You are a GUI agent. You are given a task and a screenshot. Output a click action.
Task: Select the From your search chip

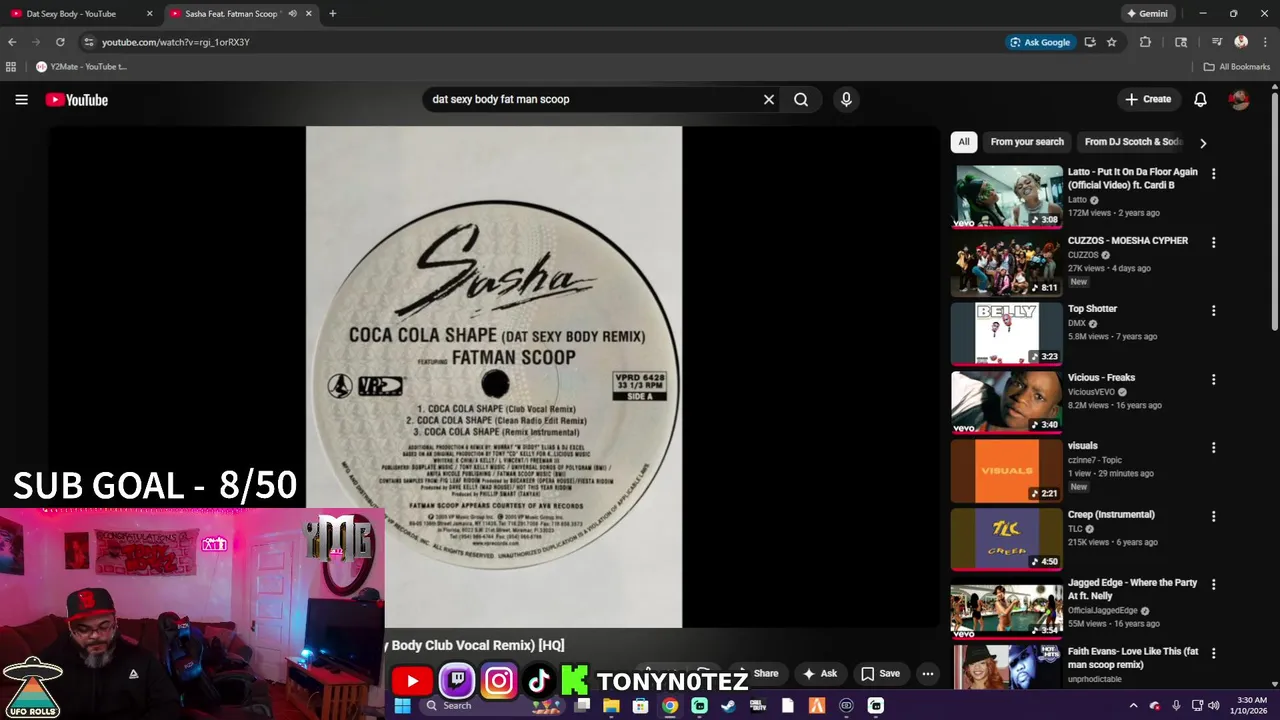(x=1027, y=142)
